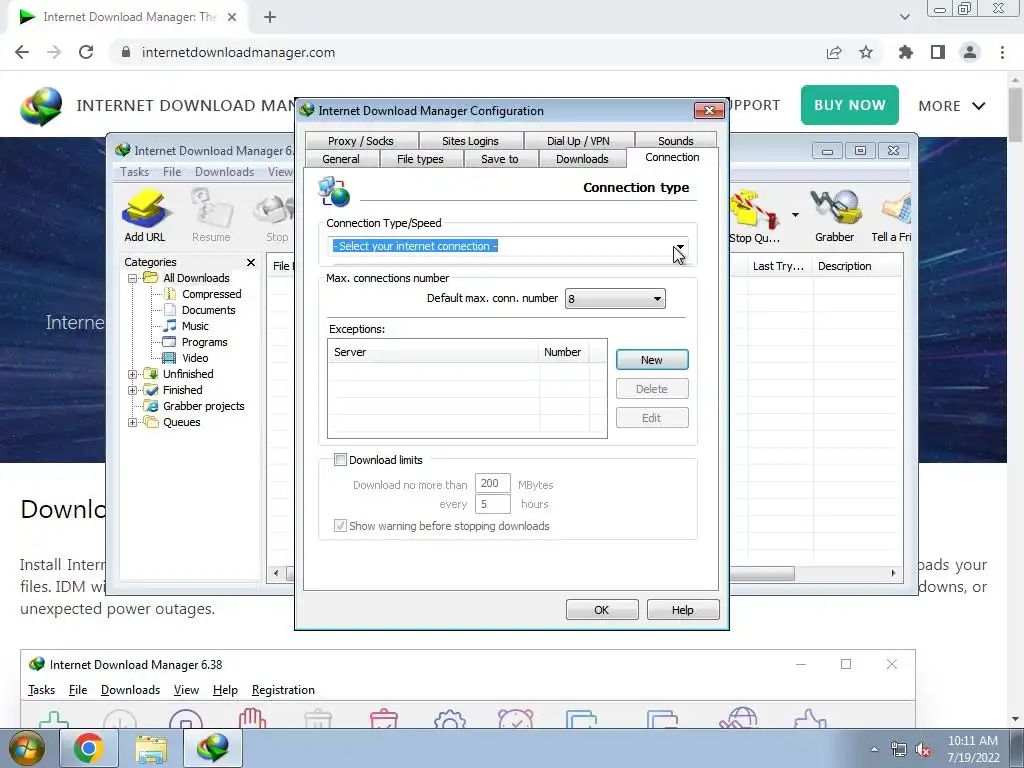Image resolution: width=1024 pixels, height=768 pixels.
Task: Expand the Queues tree node
Action: point(133,423)
